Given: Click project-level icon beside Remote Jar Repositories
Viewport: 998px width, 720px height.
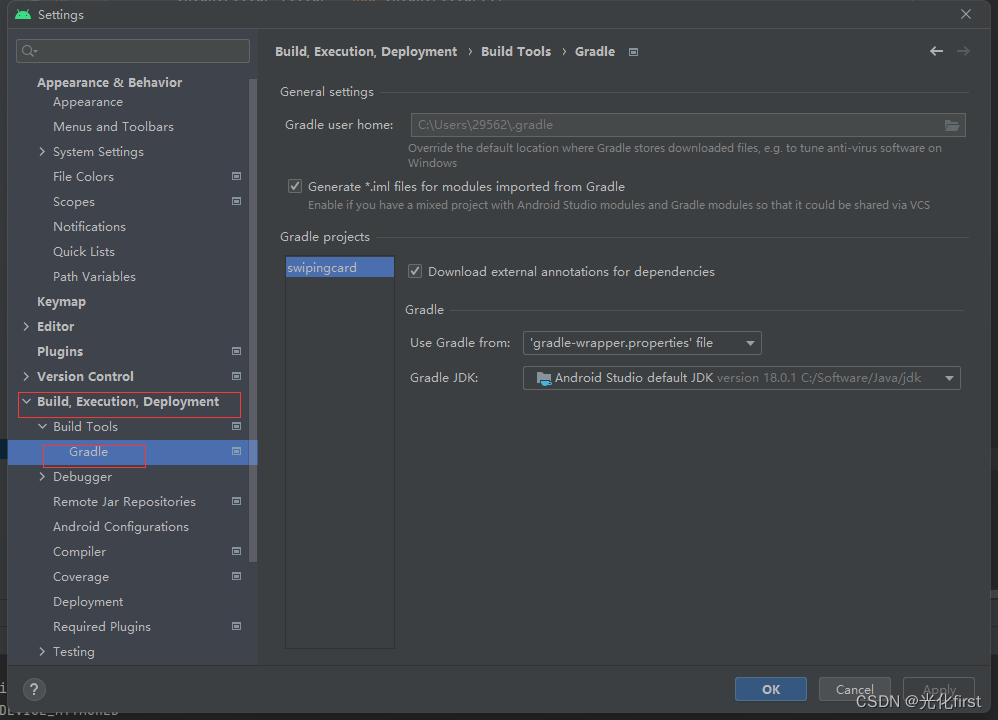Looking at the screenshot, I should click(x=236, y=502).
